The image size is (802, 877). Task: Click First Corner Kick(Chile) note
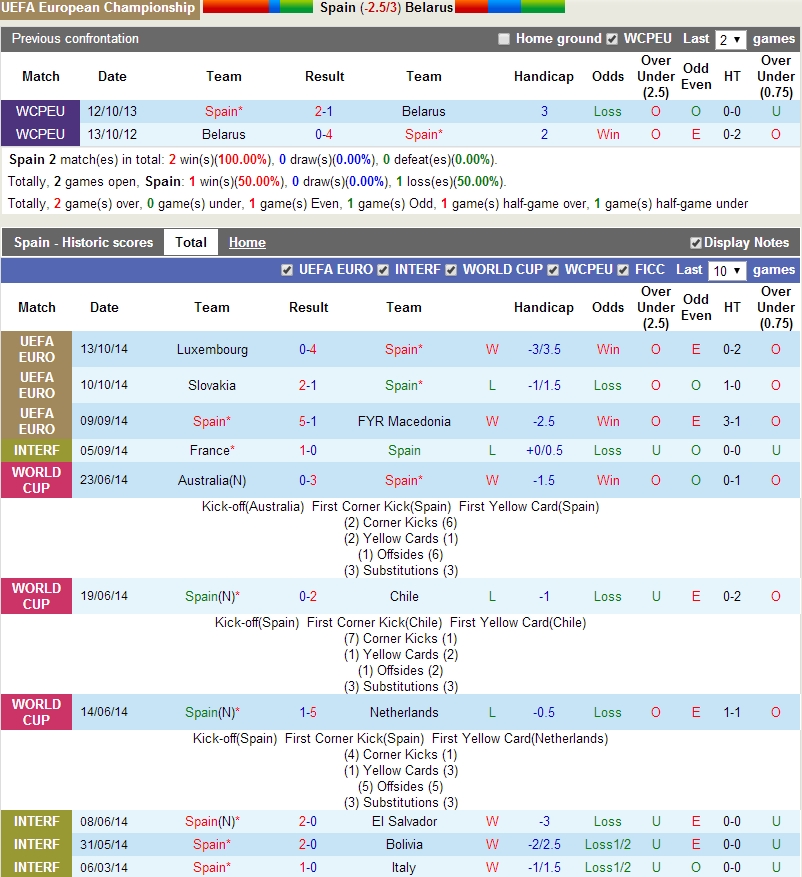pos(374,623)
